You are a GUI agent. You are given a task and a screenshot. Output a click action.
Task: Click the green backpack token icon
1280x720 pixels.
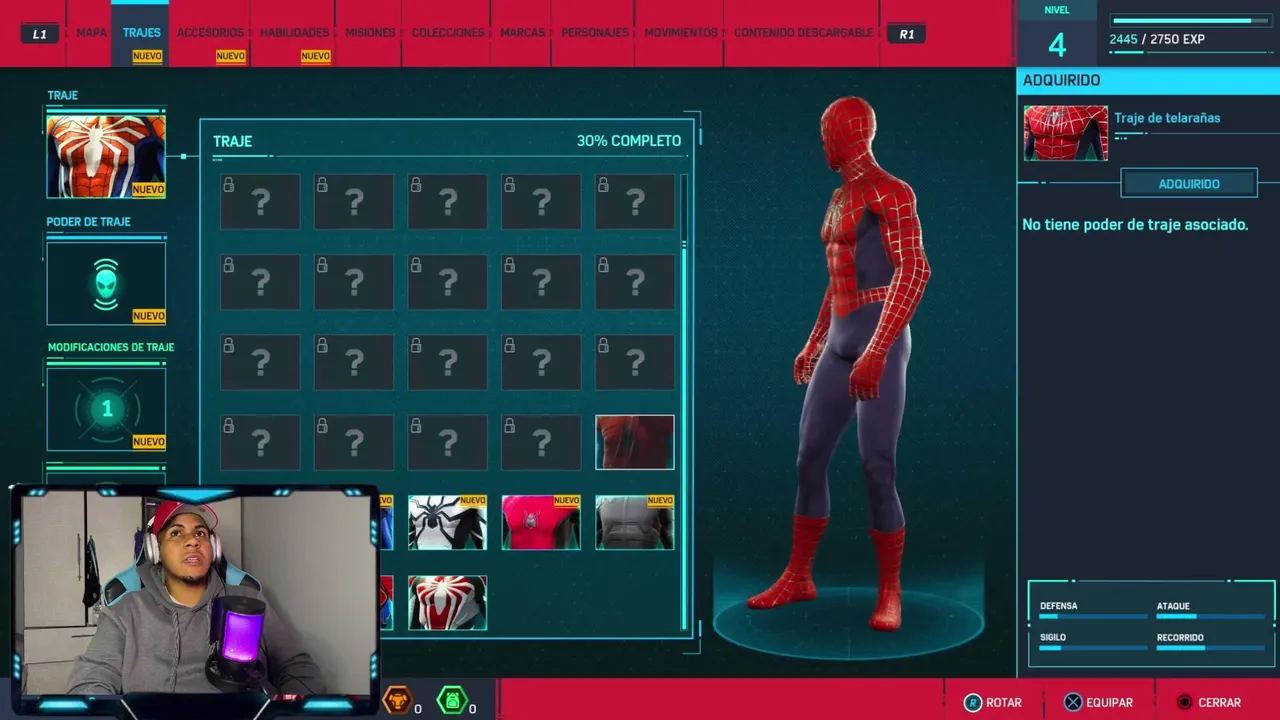[452, 700]
